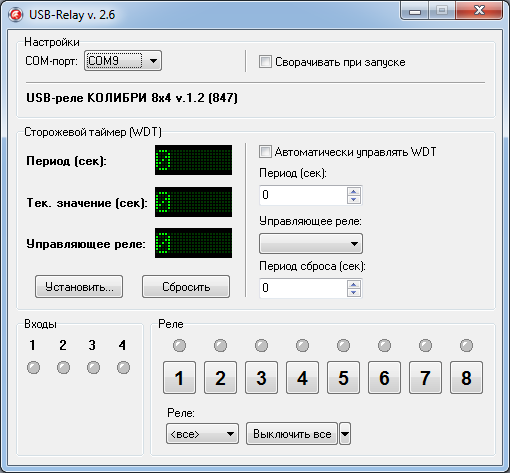
Task: Toggle relay number 6 button
Action: (384, 378)
